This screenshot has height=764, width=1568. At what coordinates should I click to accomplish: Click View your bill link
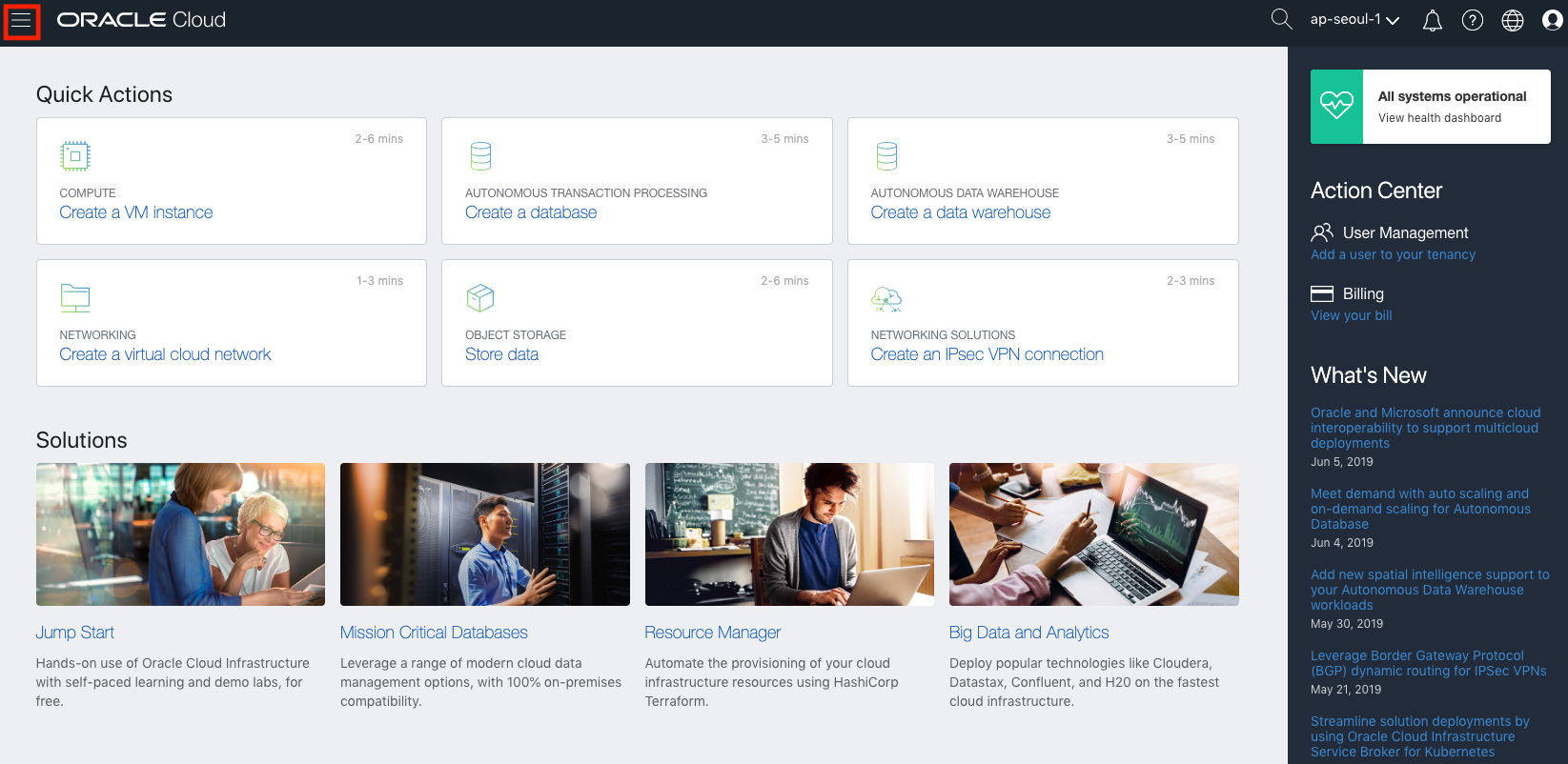1351,315
